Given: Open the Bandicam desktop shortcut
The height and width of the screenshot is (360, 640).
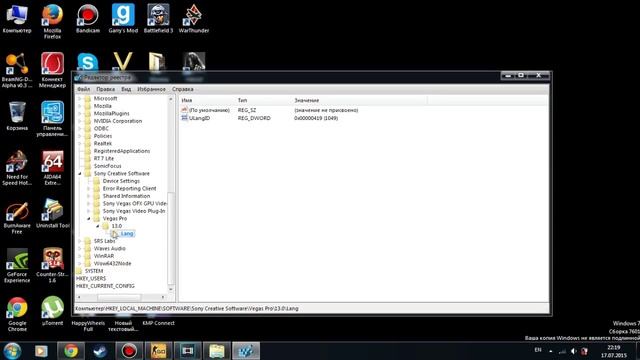Looking at the screenshot, I should coord(87,18).
